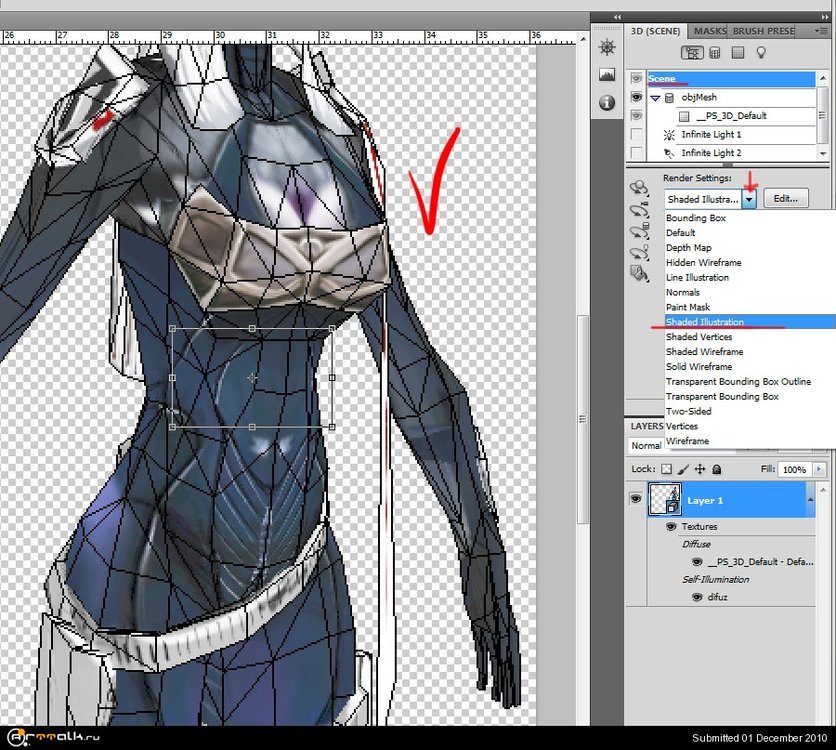Hide the __PS_3D_Default diffuse texture
The image size is (836, 750).
696,562
